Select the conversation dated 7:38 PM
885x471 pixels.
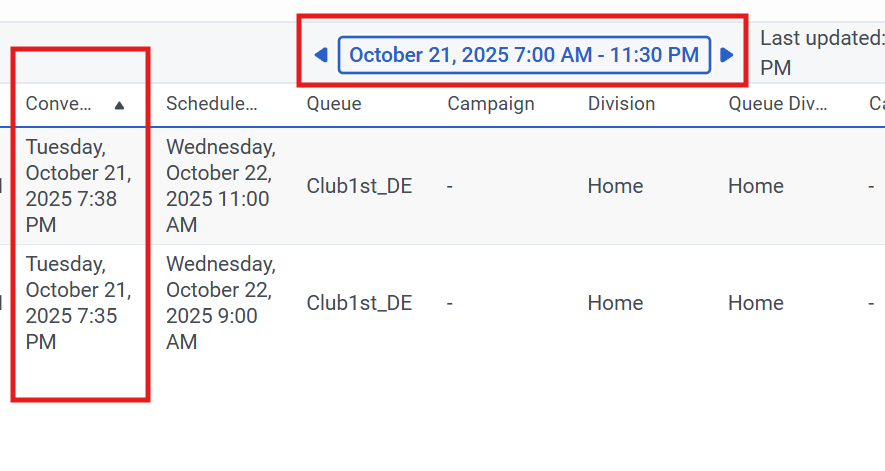pyautogui.click(x=79, y=186)
